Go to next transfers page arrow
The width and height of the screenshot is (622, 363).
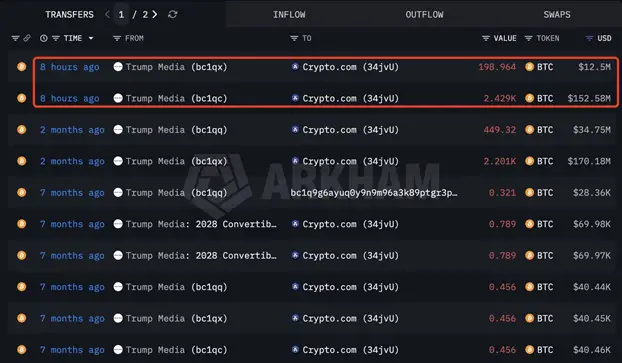coord(155,14)
